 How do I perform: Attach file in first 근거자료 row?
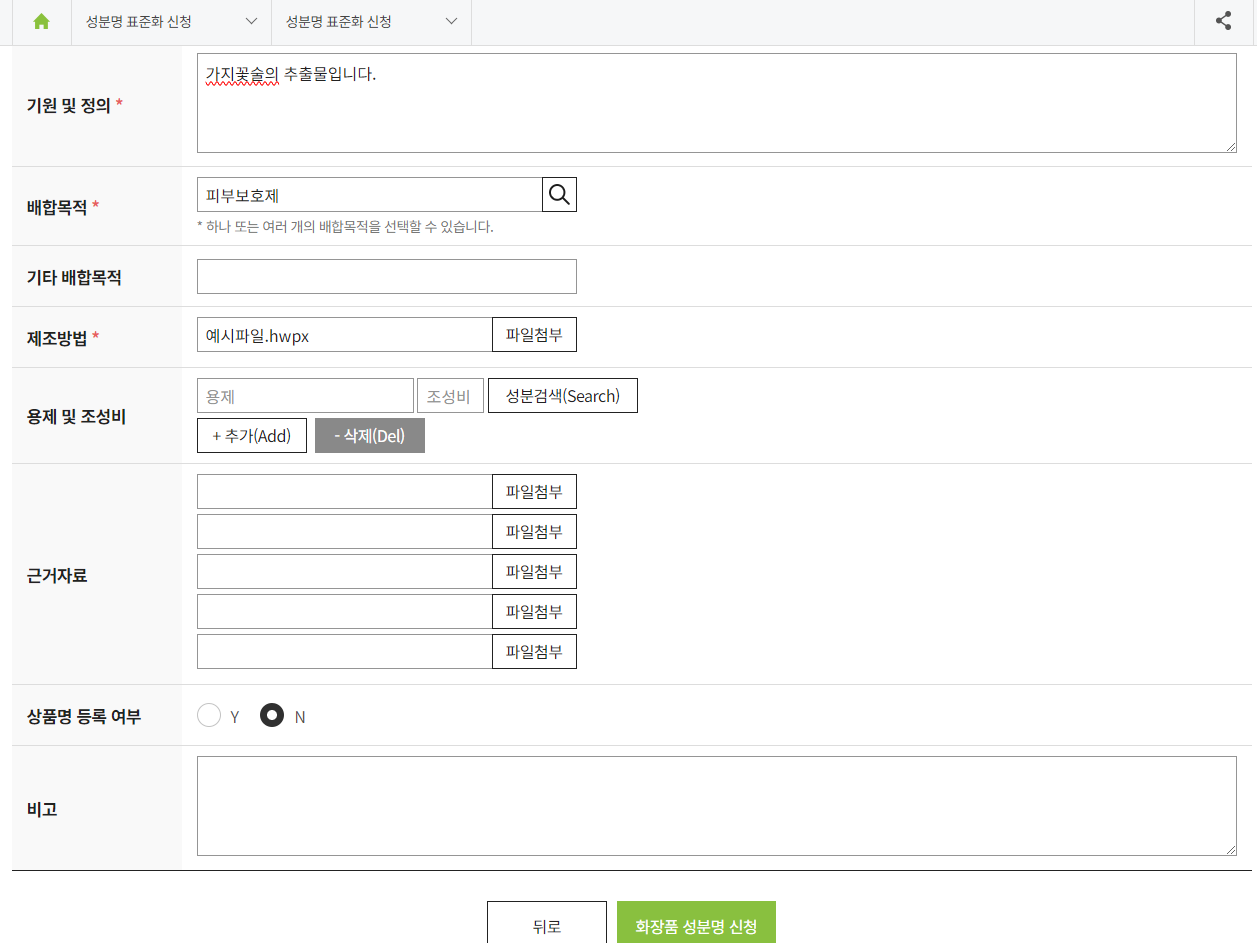click(534, 492)
